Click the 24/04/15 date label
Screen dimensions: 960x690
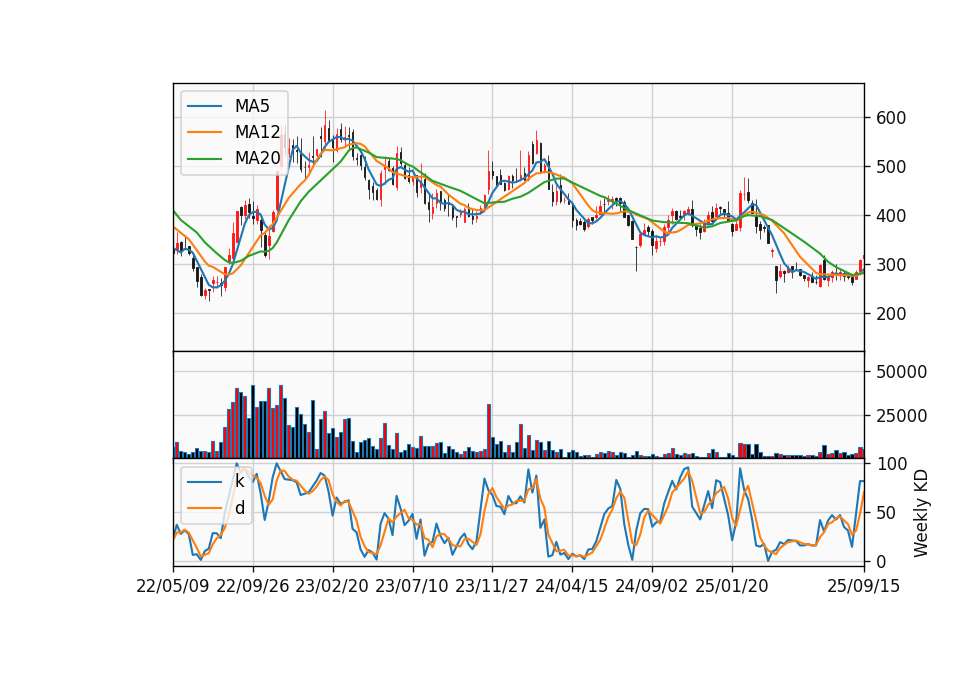click(572, 586)
